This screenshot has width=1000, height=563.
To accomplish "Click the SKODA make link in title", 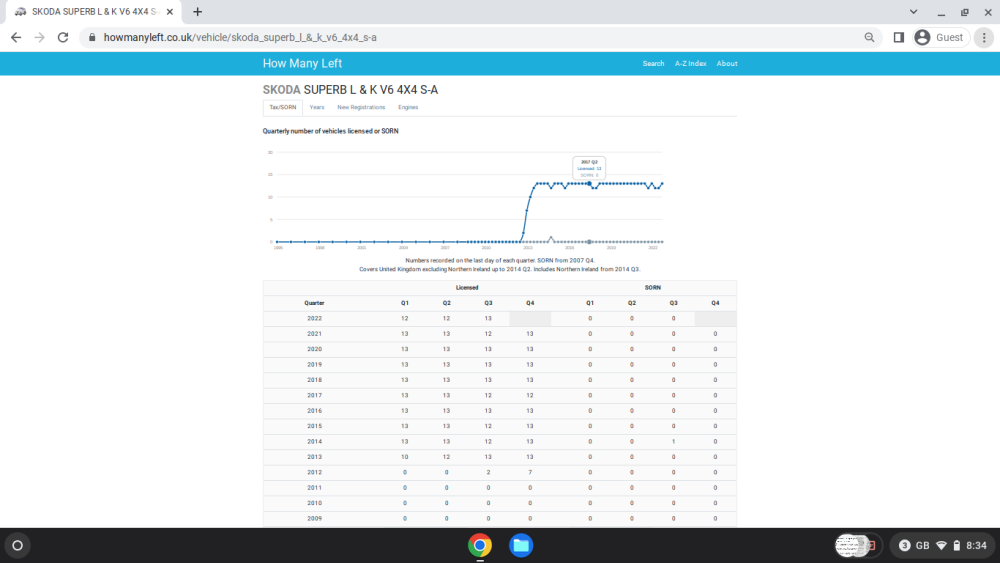I will (x=281, y=90).
